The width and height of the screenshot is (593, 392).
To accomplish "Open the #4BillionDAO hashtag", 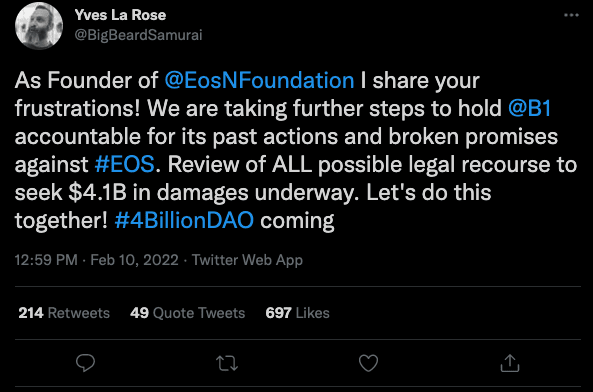I will (184, 220).
